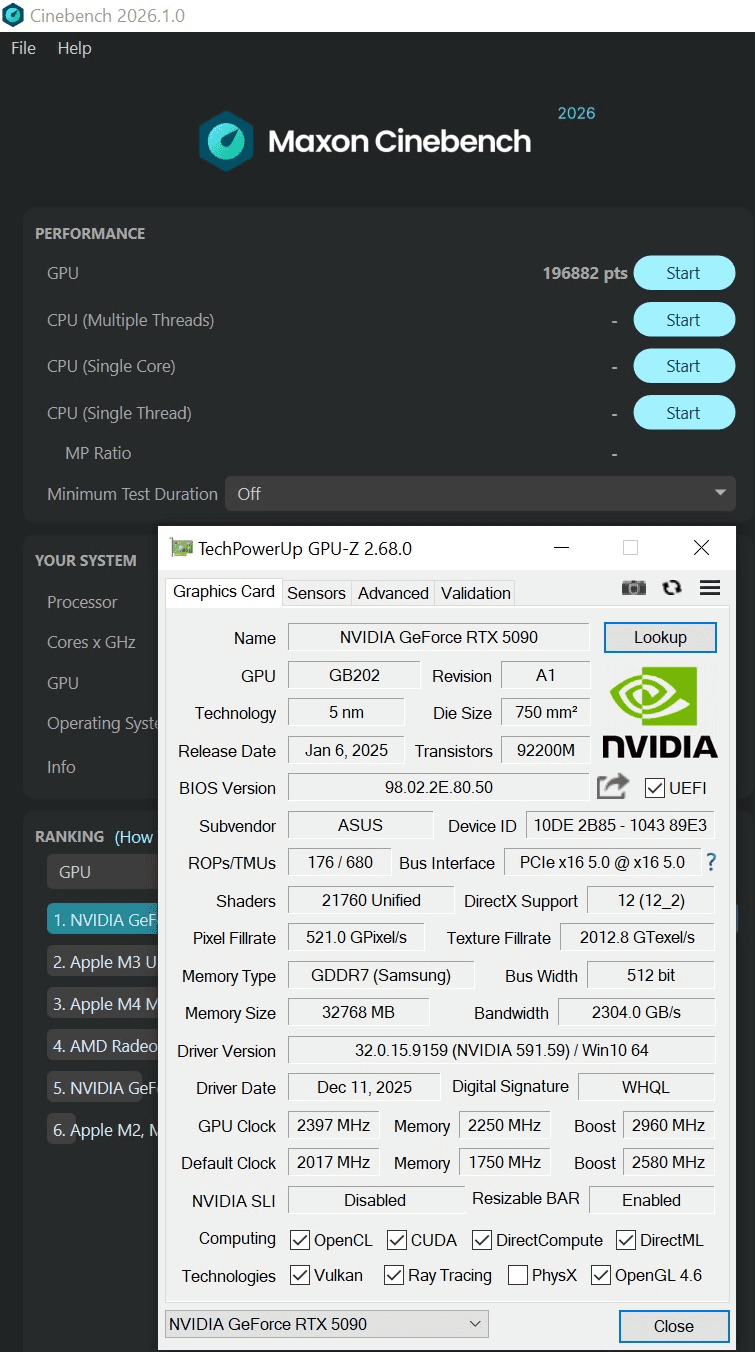
Task: Toggle the DirectML checkbox
Action: [x=626, y=1240]
